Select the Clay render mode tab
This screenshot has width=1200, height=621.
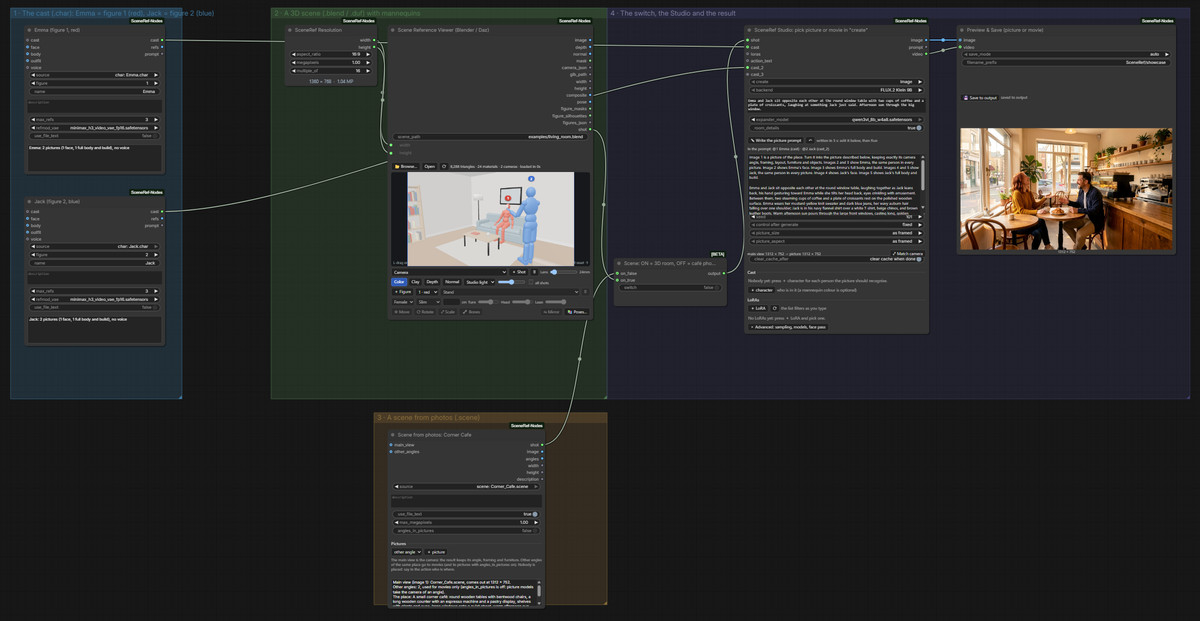click(x=415, y=282)
